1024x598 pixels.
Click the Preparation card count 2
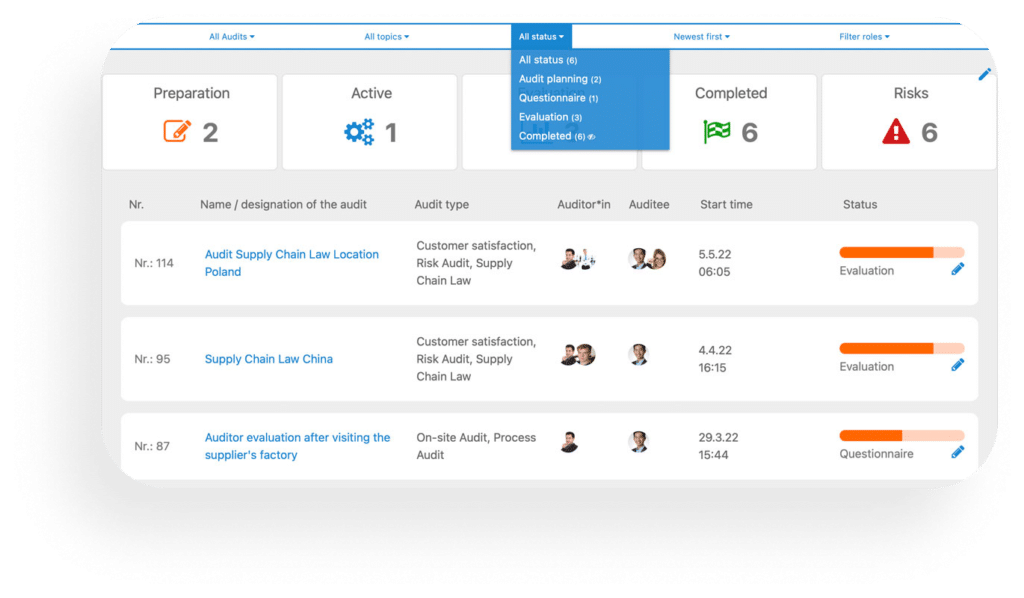click(210, 133)
